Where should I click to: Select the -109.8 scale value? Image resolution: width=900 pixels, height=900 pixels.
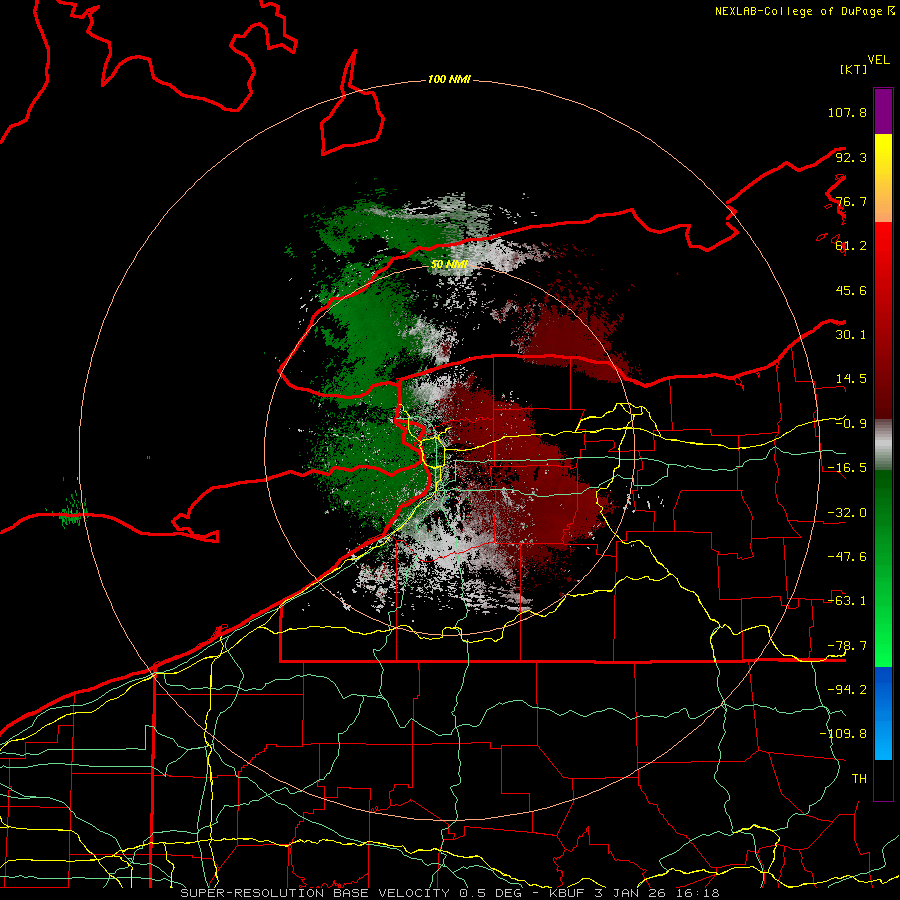843,734
